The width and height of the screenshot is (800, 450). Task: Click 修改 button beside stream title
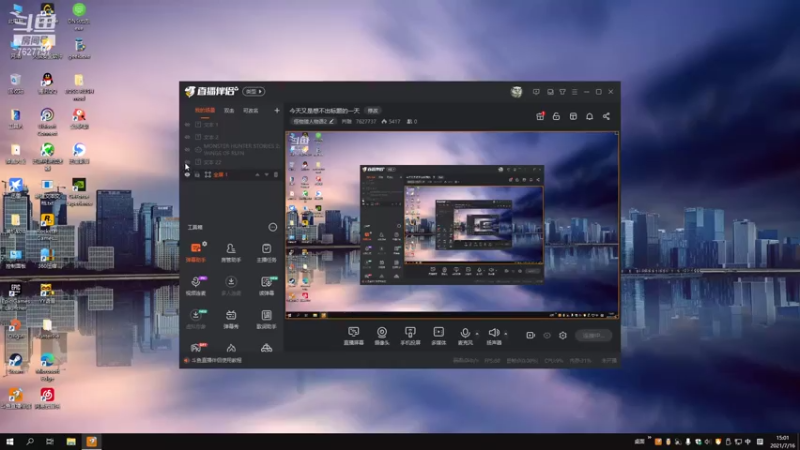[373, 111]
